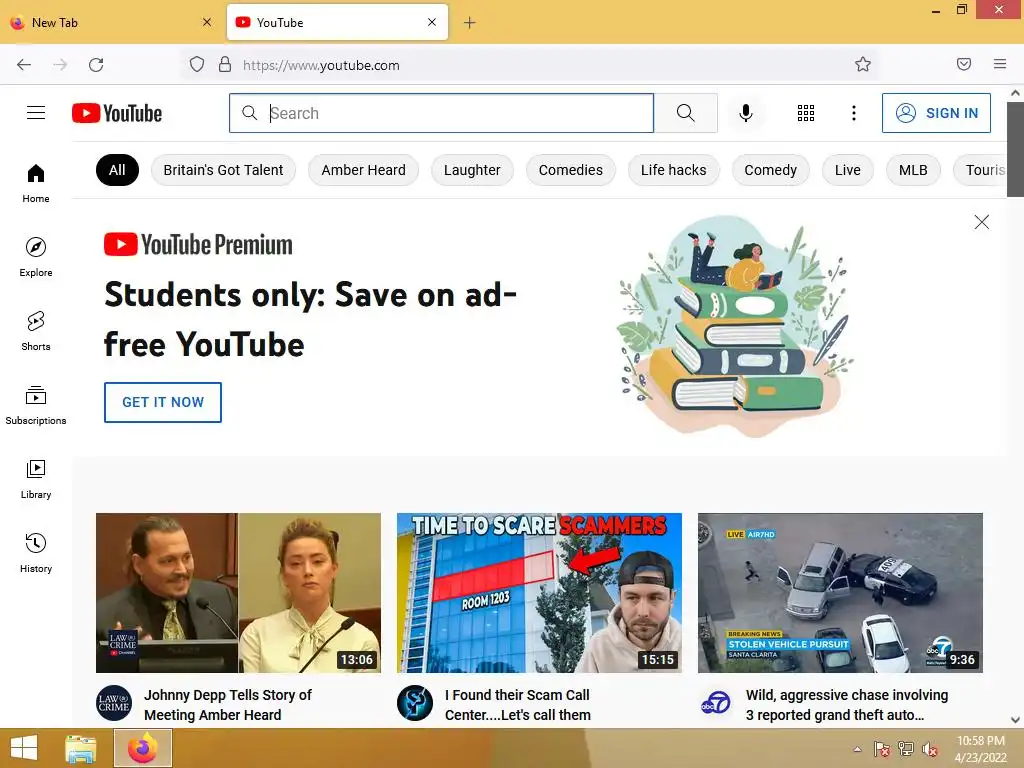
Task: Start voice search with microphone icon
Action: pos(745,113)
